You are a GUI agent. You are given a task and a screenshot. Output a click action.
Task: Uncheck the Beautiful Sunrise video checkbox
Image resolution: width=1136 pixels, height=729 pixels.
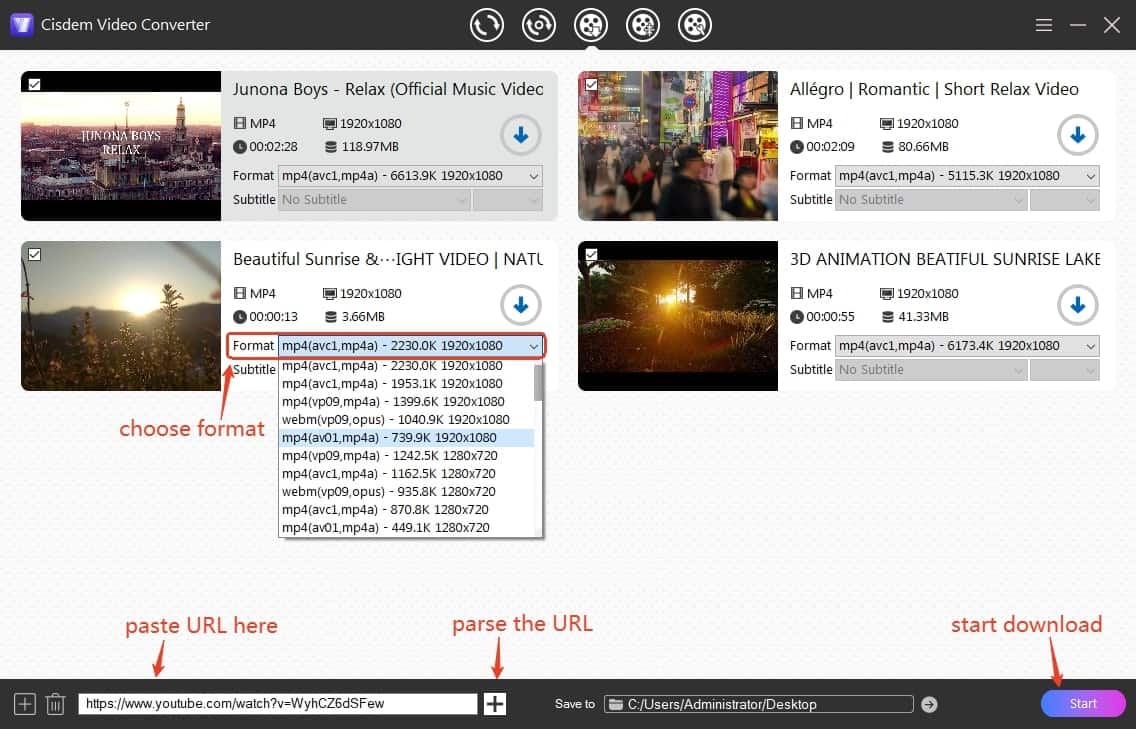coord(34,254)
